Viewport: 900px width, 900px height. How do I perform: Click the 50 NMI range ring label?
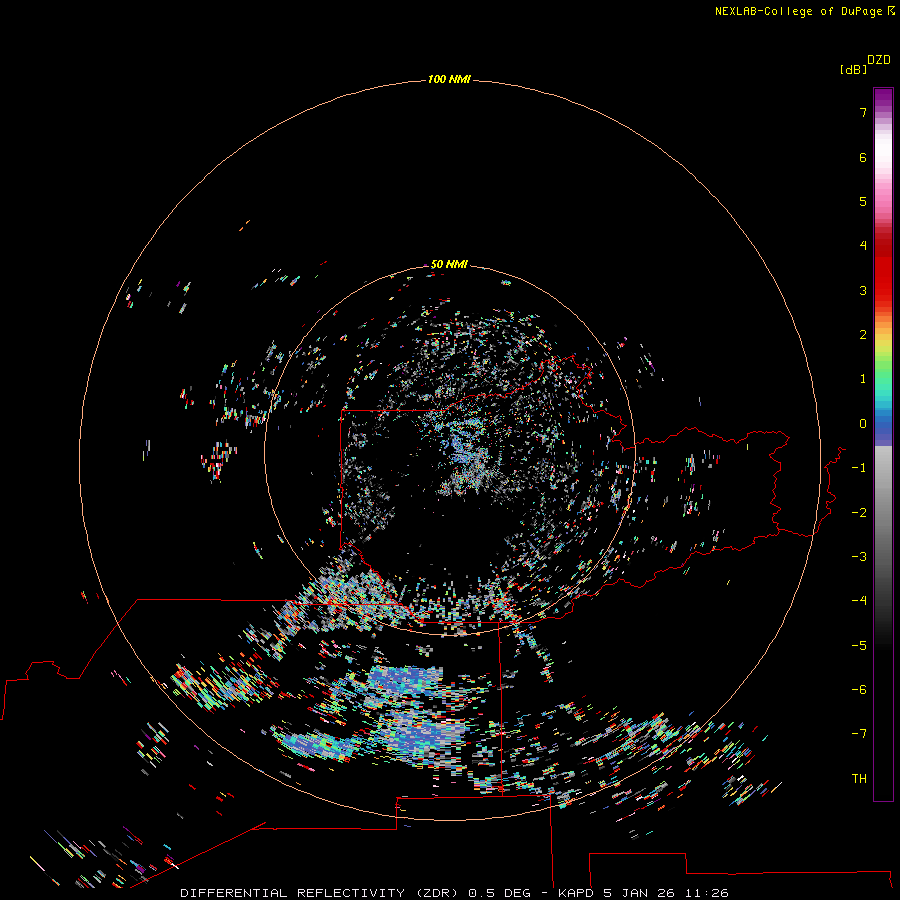[x=449, y=264]
